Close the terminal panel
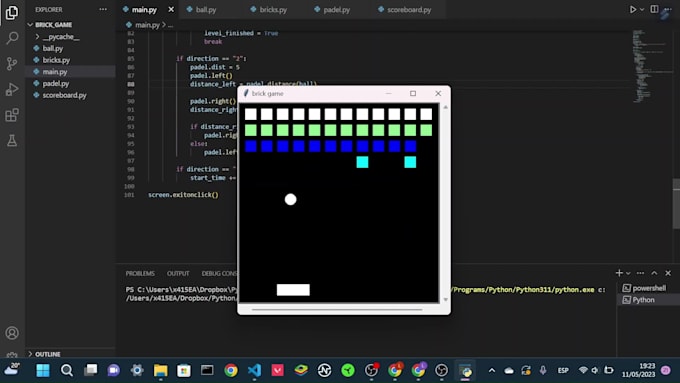Image resolution: width=680 pixels, height=383 pixels. (x=668, y=273)
